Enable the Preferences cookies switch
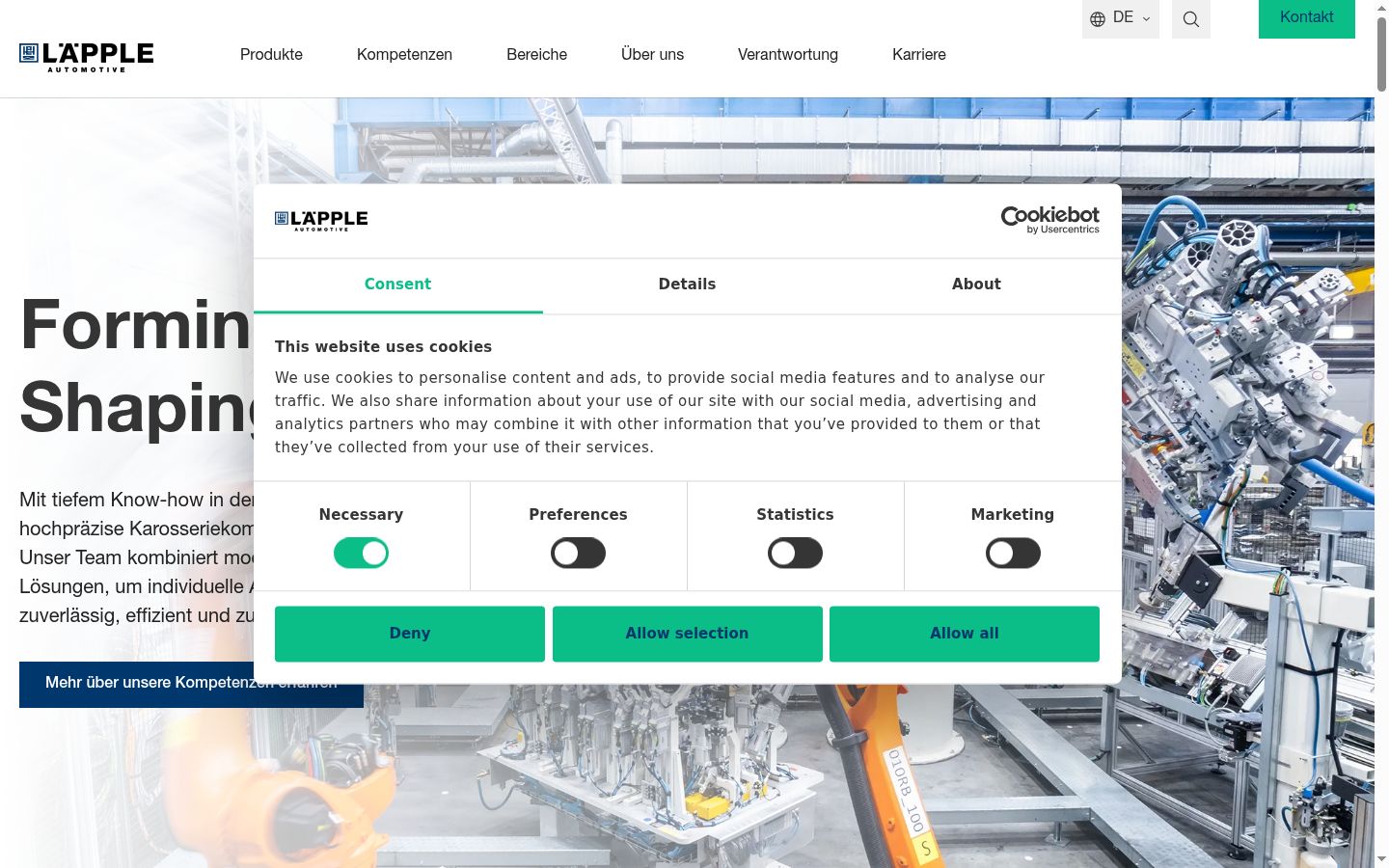The height and width of the screenshot is (868, 1389). [578, 553]
